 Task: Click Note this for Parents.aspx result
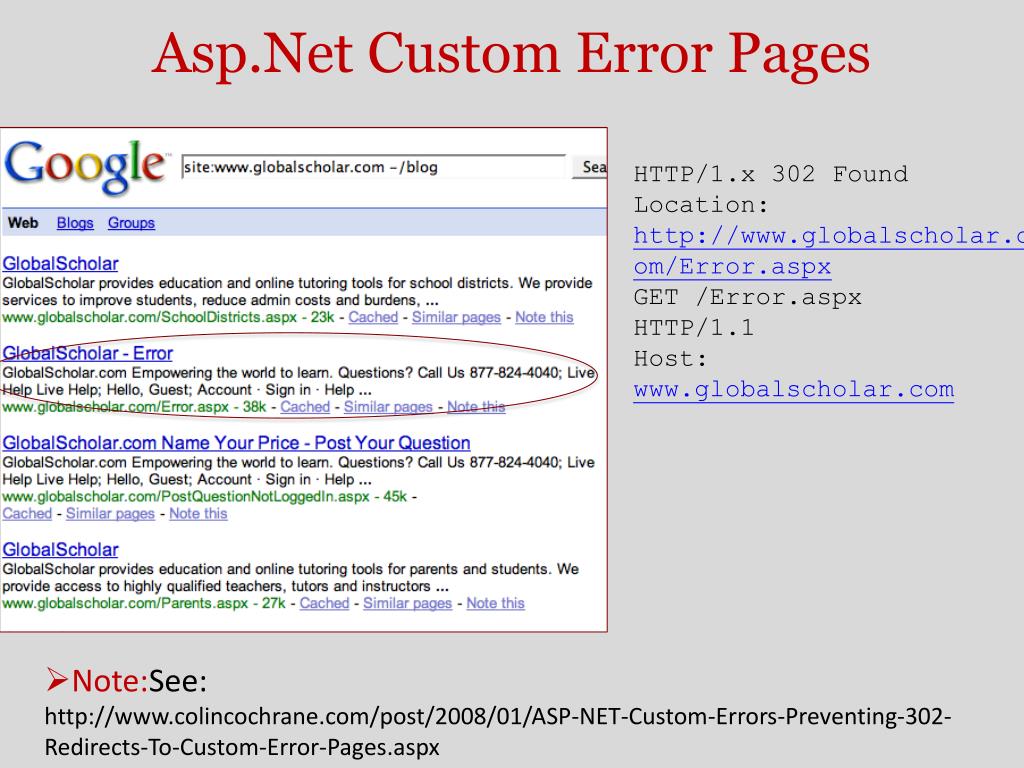pyautogui.click(x=496, y=603)
